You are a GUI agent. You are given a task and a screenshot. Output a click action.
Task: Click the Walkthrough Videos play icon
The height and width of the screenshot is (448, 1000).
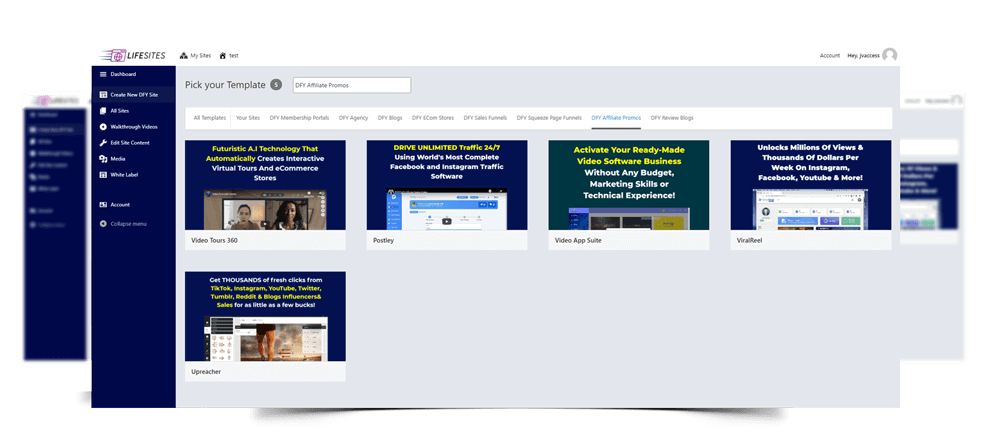103,126
